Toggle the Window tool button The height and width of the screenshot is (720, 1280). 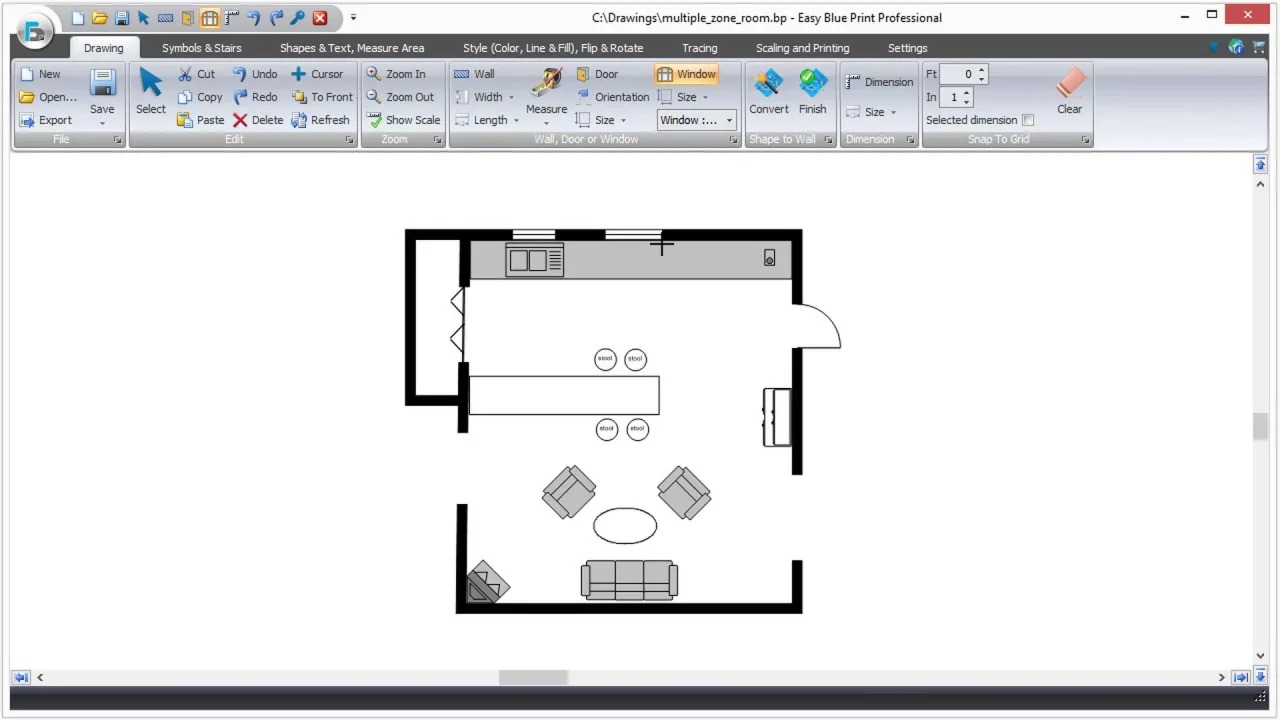(686, 74)
